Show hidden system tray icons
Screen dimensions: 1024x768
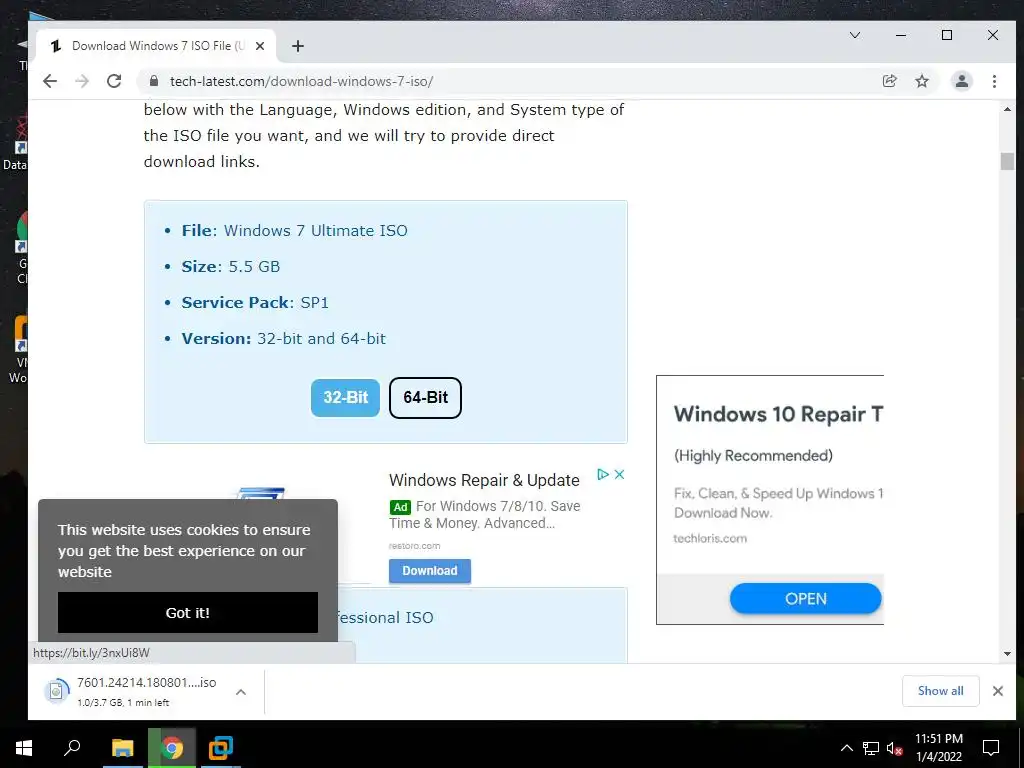(x=846, y=748)
